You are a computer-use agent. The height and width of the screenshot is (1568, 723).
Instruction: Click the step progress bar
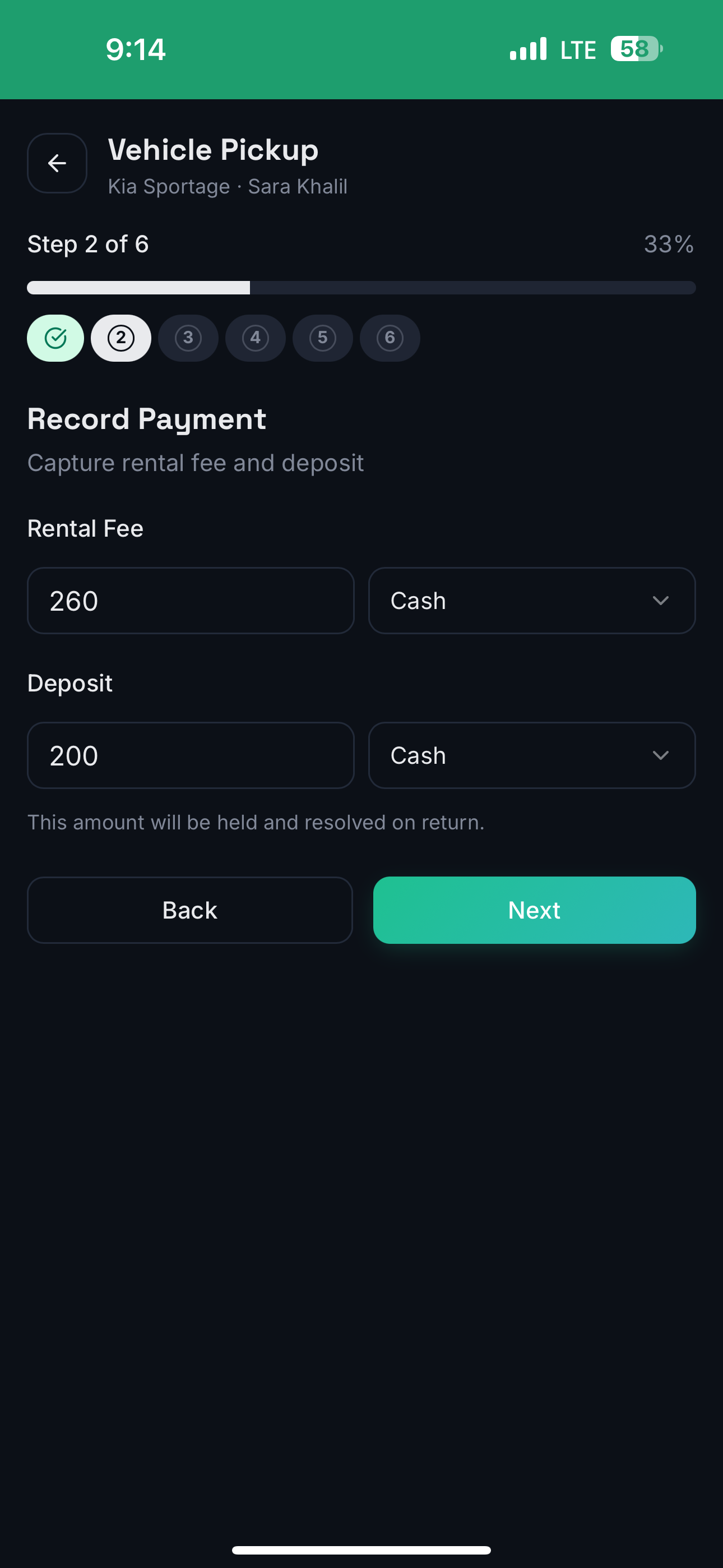(361, 287)
